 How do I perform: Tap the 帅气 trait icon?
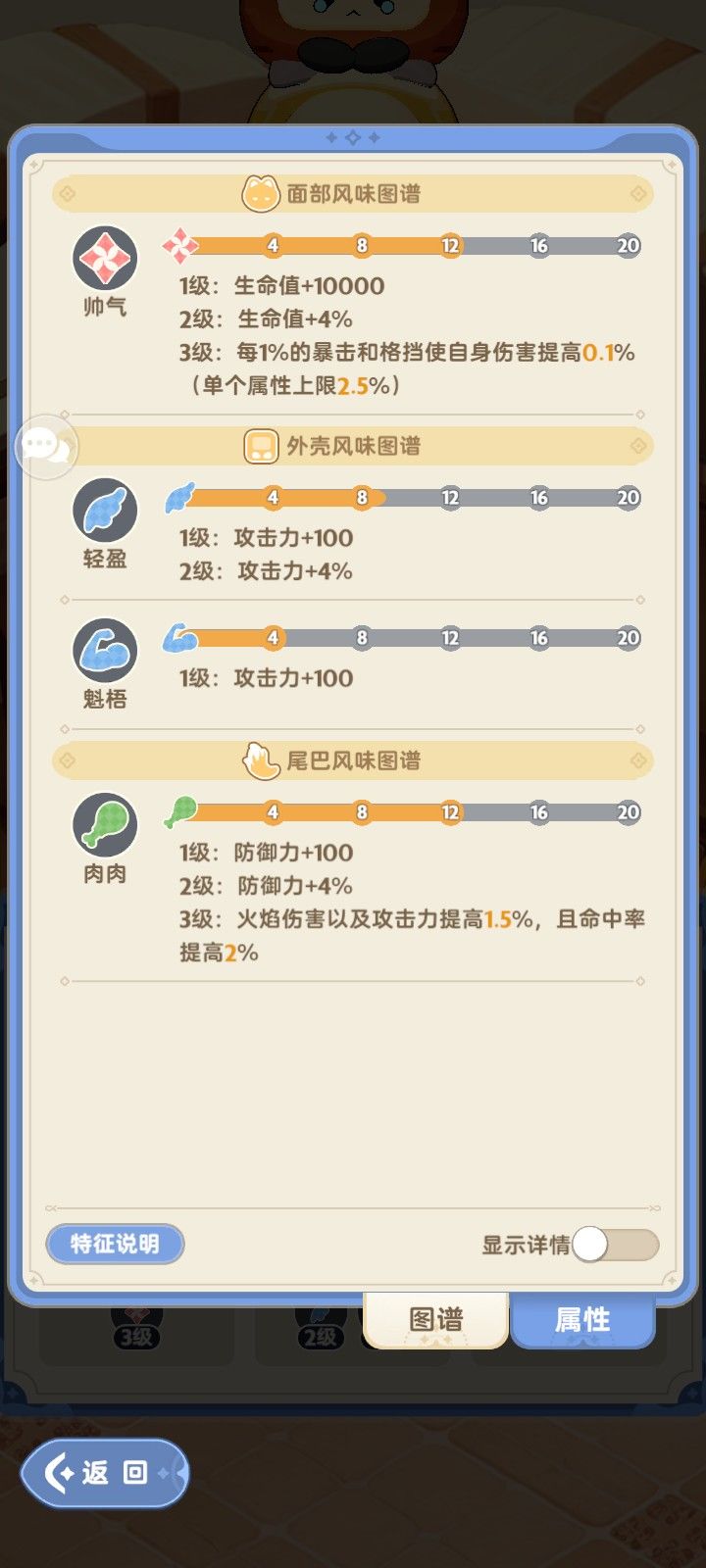(x=105, y=259)
